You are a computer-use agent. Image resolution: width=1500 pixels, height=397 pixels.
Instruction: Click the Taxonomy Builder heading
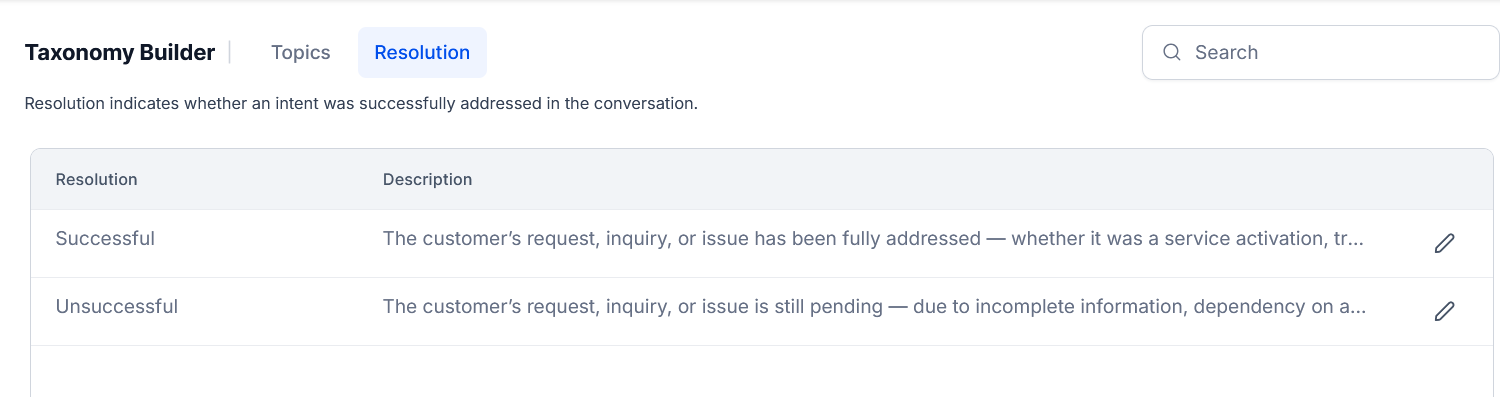click(x=120, y=53)
